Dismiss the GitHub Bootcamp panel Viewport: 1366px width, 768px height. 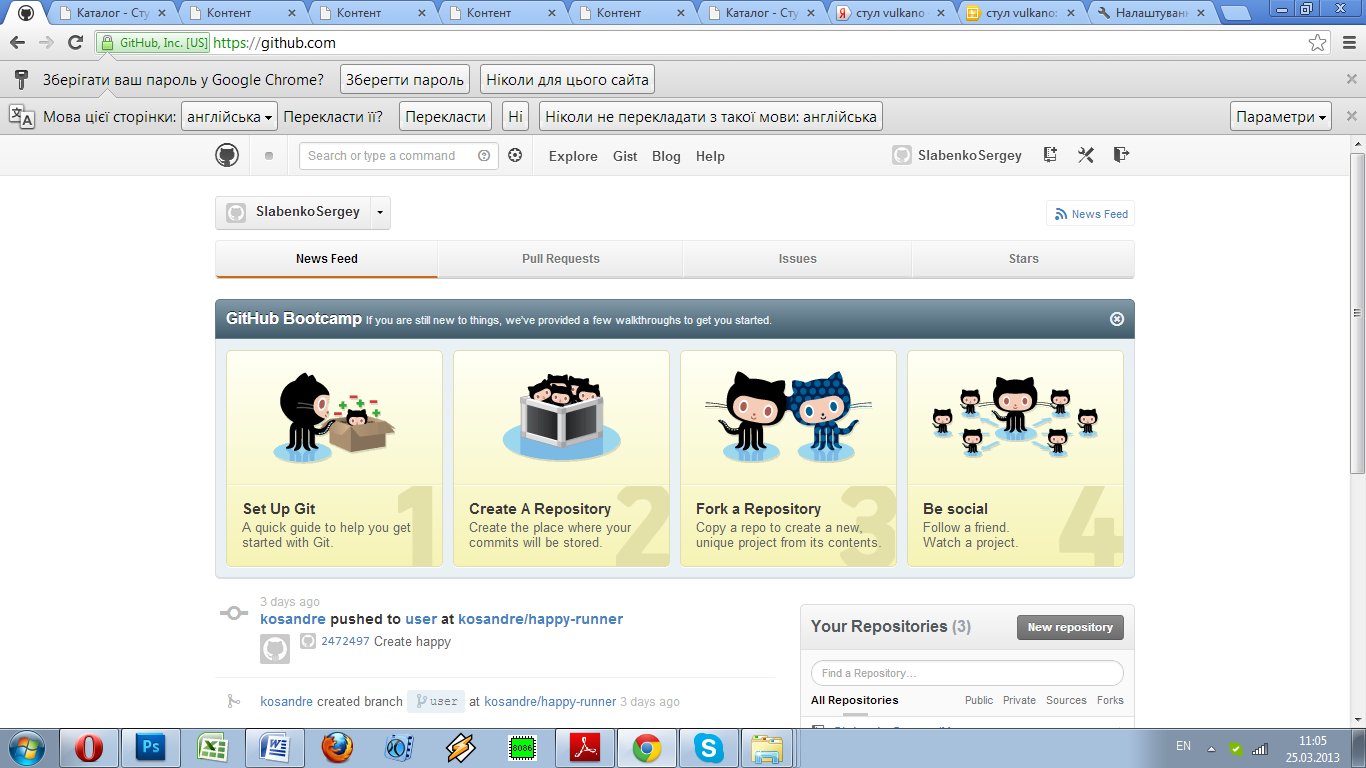[x=1117, y=319]
